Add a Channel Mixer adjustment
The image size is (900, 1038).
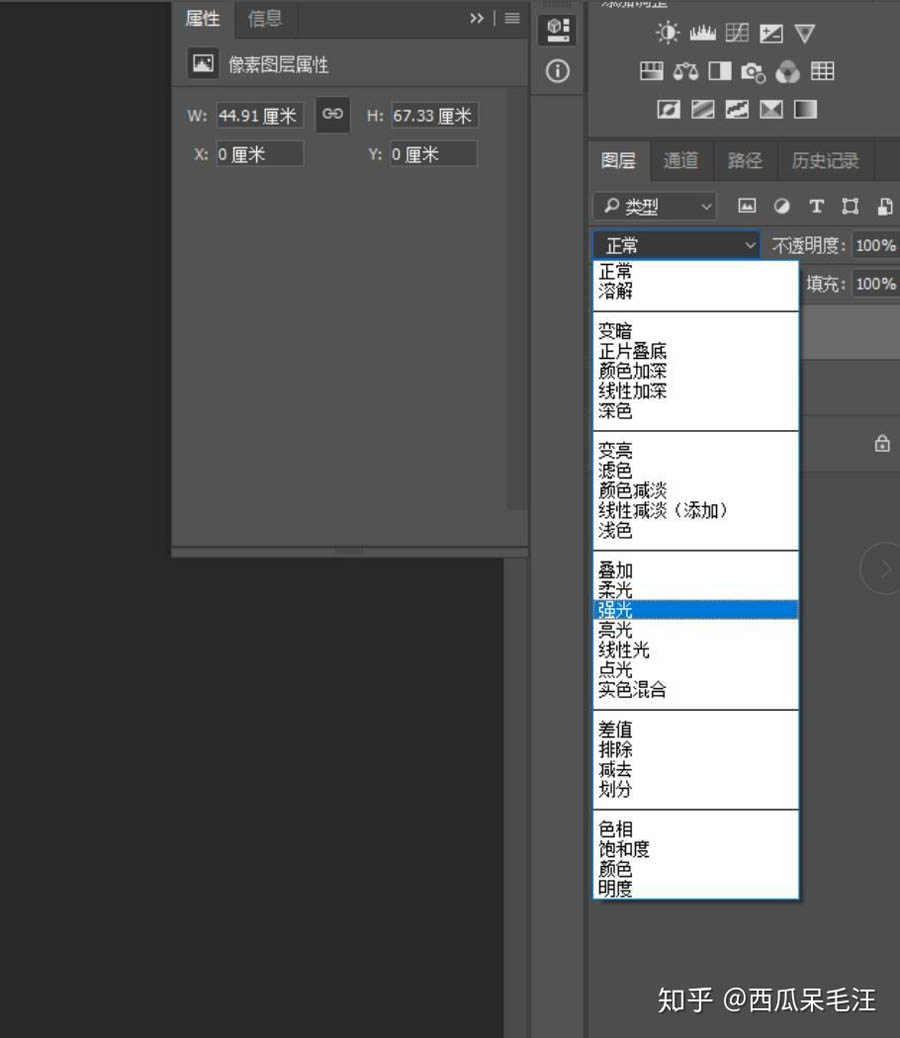click(x=788, y=71)
